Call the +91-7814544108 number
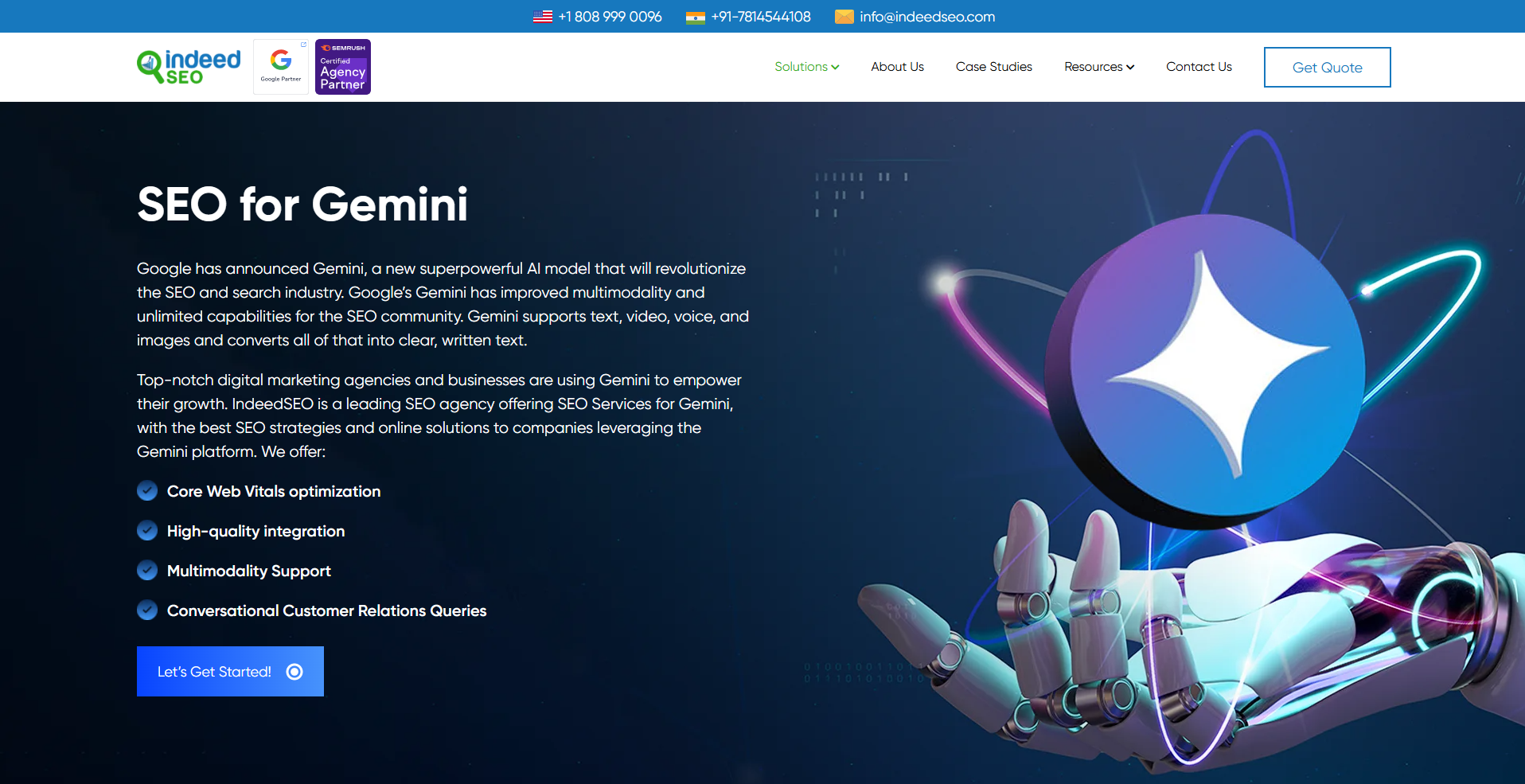The image size is (1525, 784). pos(761,17)
